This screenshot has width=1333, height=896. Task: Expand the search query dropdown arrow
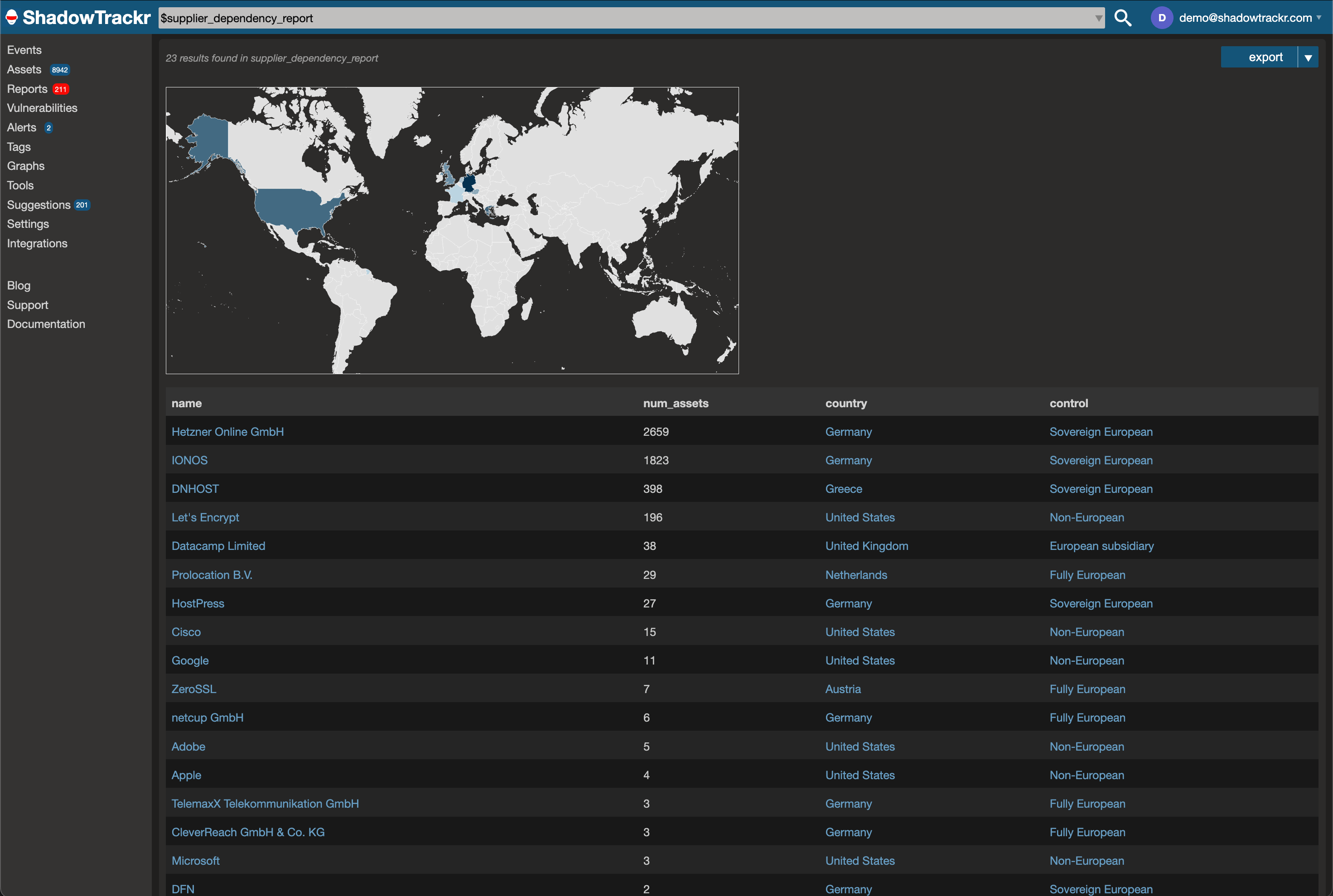[x=1098, y=18]
